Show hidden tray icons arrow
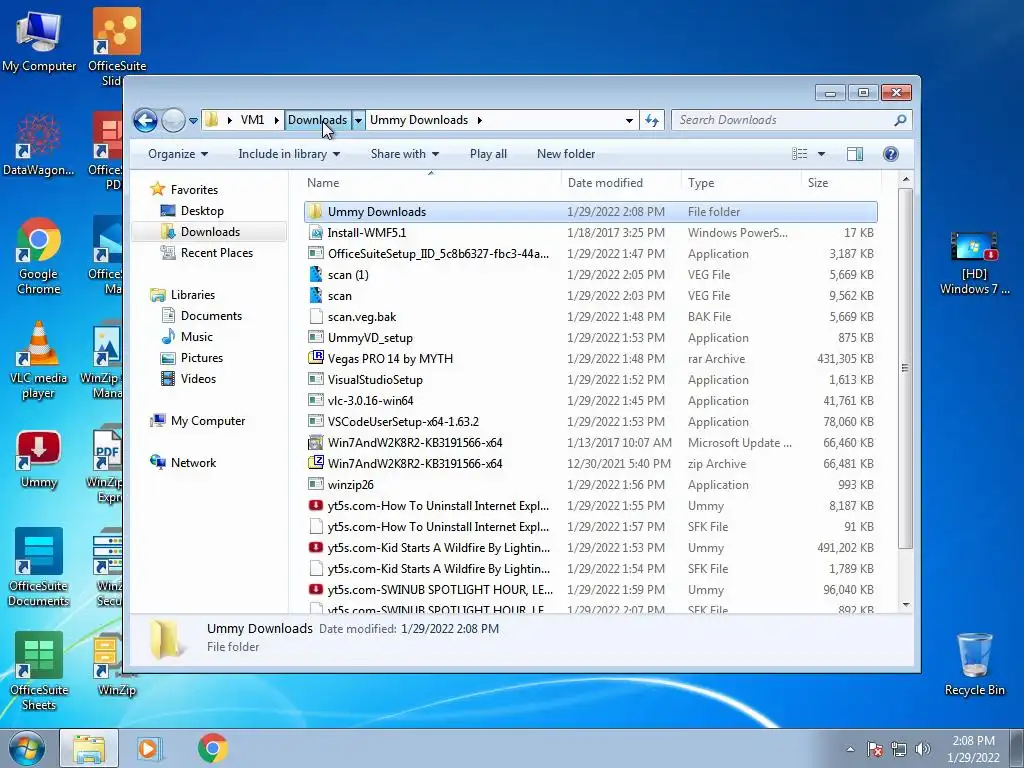Image resolution: width=1024 pixels, height=768 pixels. tap(850, 749)
